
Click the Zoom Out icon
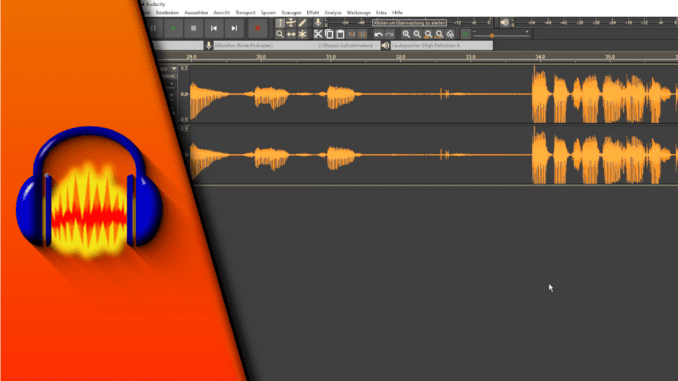417,34
